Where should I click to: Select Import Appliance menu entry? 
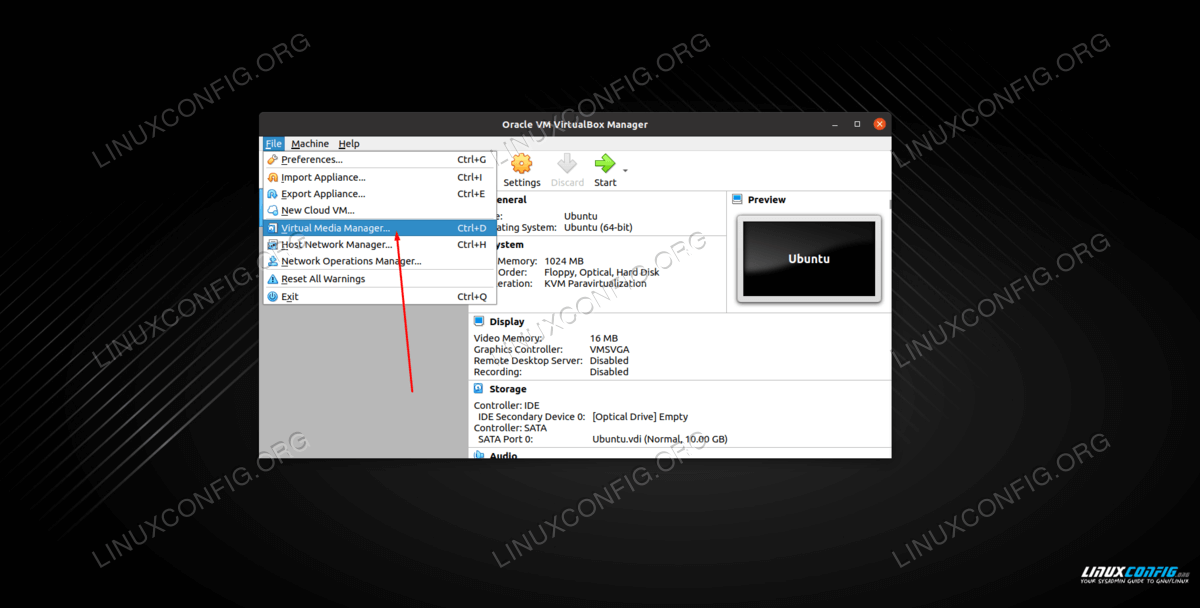[x=323, y=178]
